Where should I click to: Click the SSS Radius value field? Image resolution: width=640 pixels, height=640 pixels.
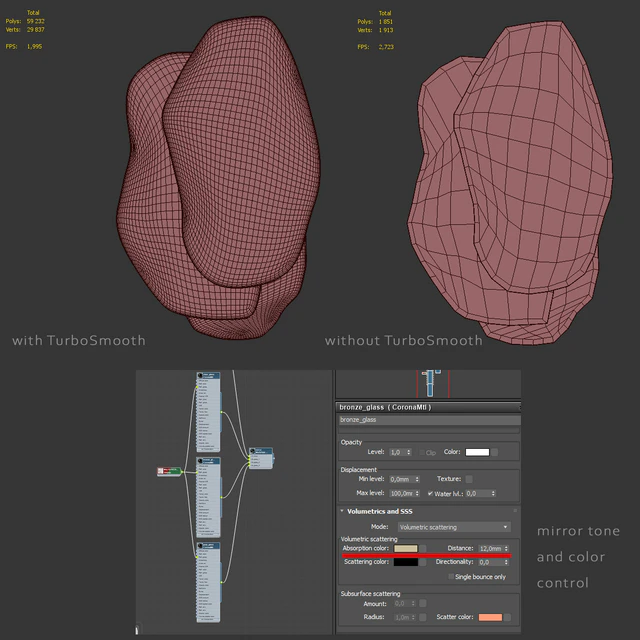pos(402,617)
